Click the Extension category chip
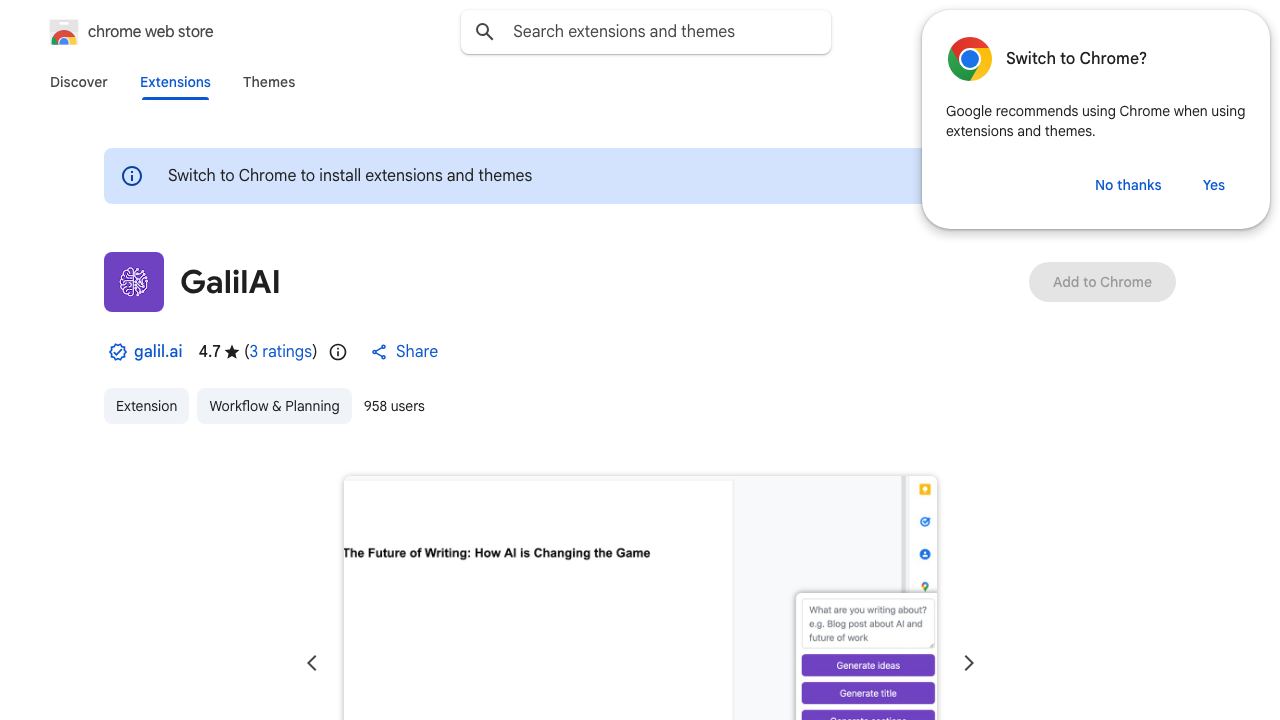1280x720 pixels. tap(146, 406)
